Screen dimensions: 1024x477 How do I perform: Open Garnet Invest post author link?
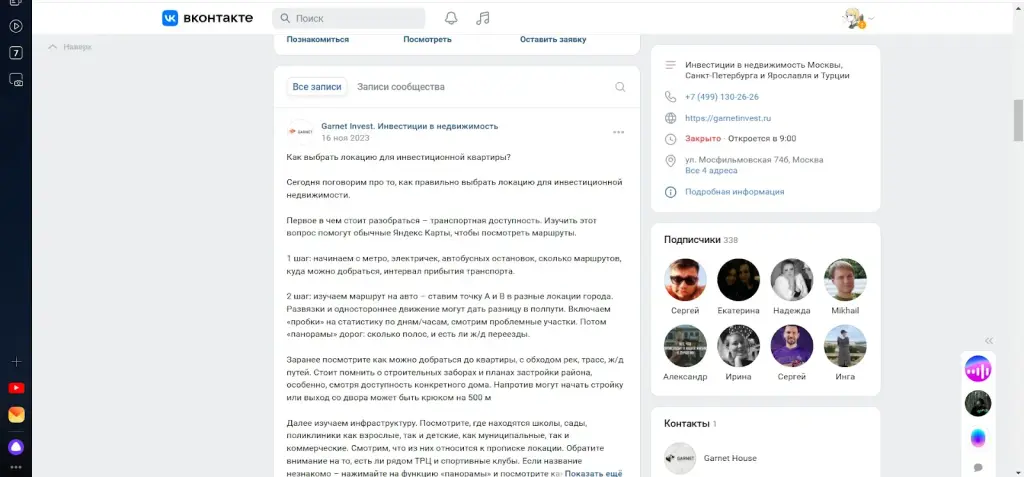click(x=409, y=126)
